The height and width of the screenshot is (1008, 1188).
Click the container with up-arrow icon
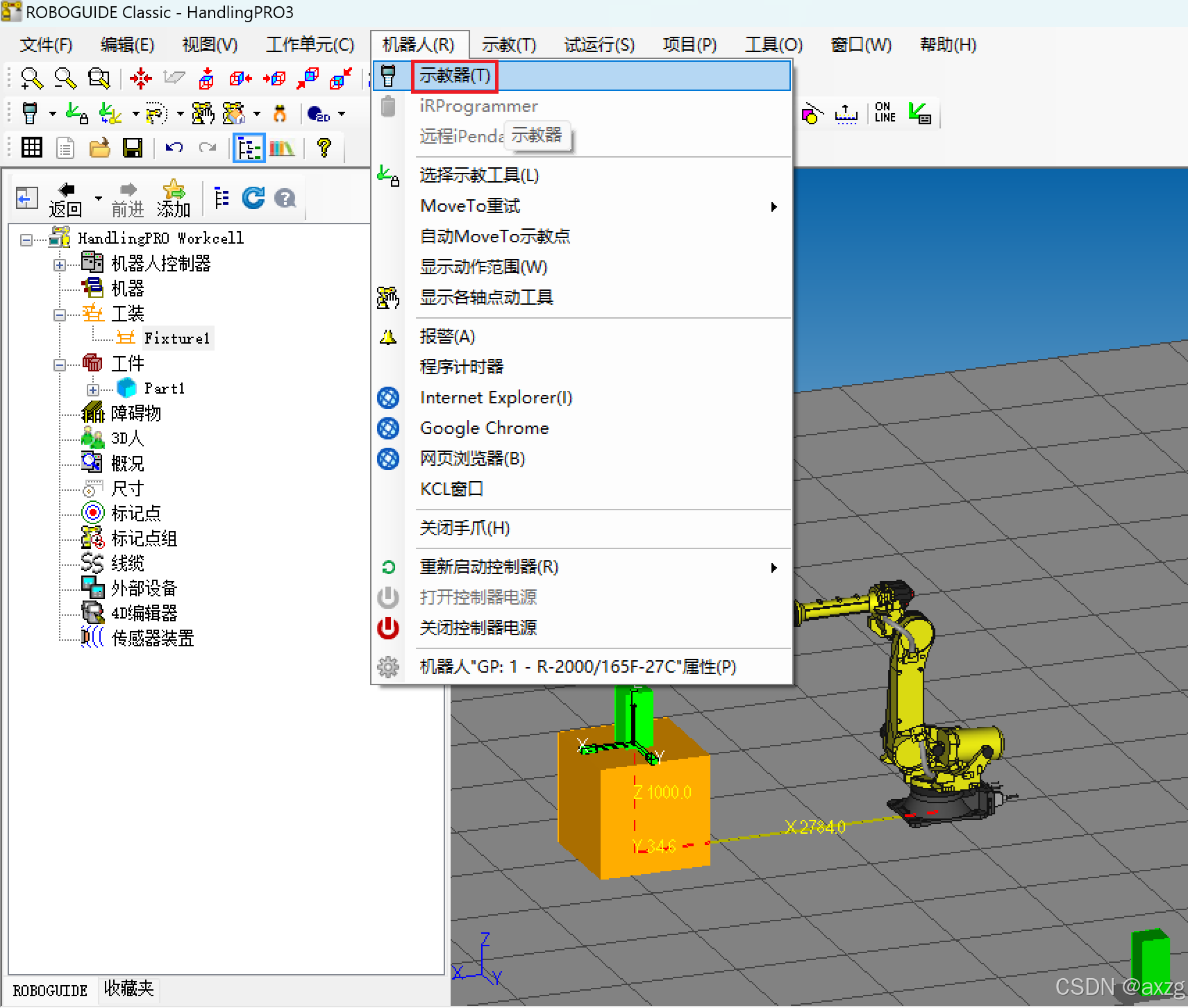[x=846, y=113]
